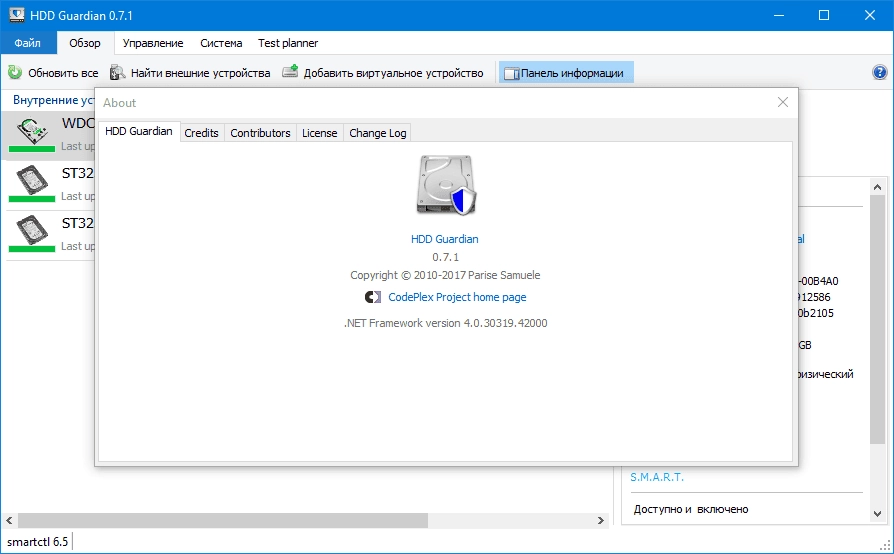Click the green health bar under WDC drive
This screenshot has height=554, width=894.
[x=32, y=149]
